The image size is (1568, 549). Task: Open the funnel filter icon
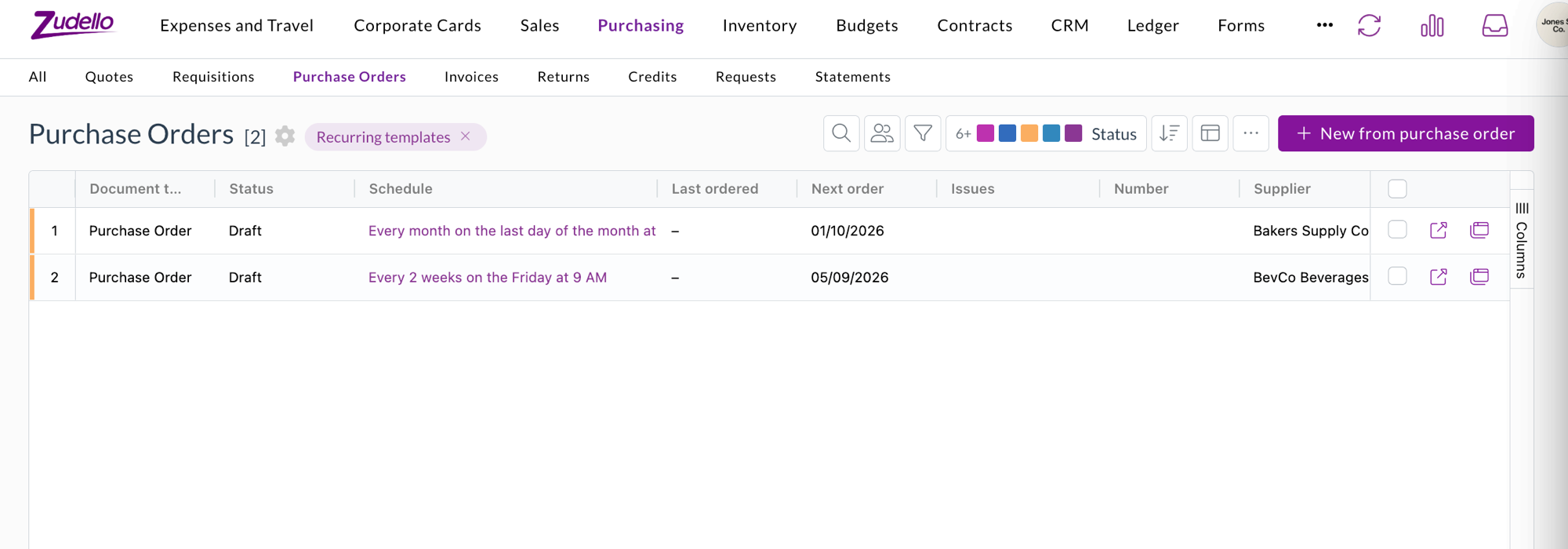pyautogui.click(x=923, y=133)
